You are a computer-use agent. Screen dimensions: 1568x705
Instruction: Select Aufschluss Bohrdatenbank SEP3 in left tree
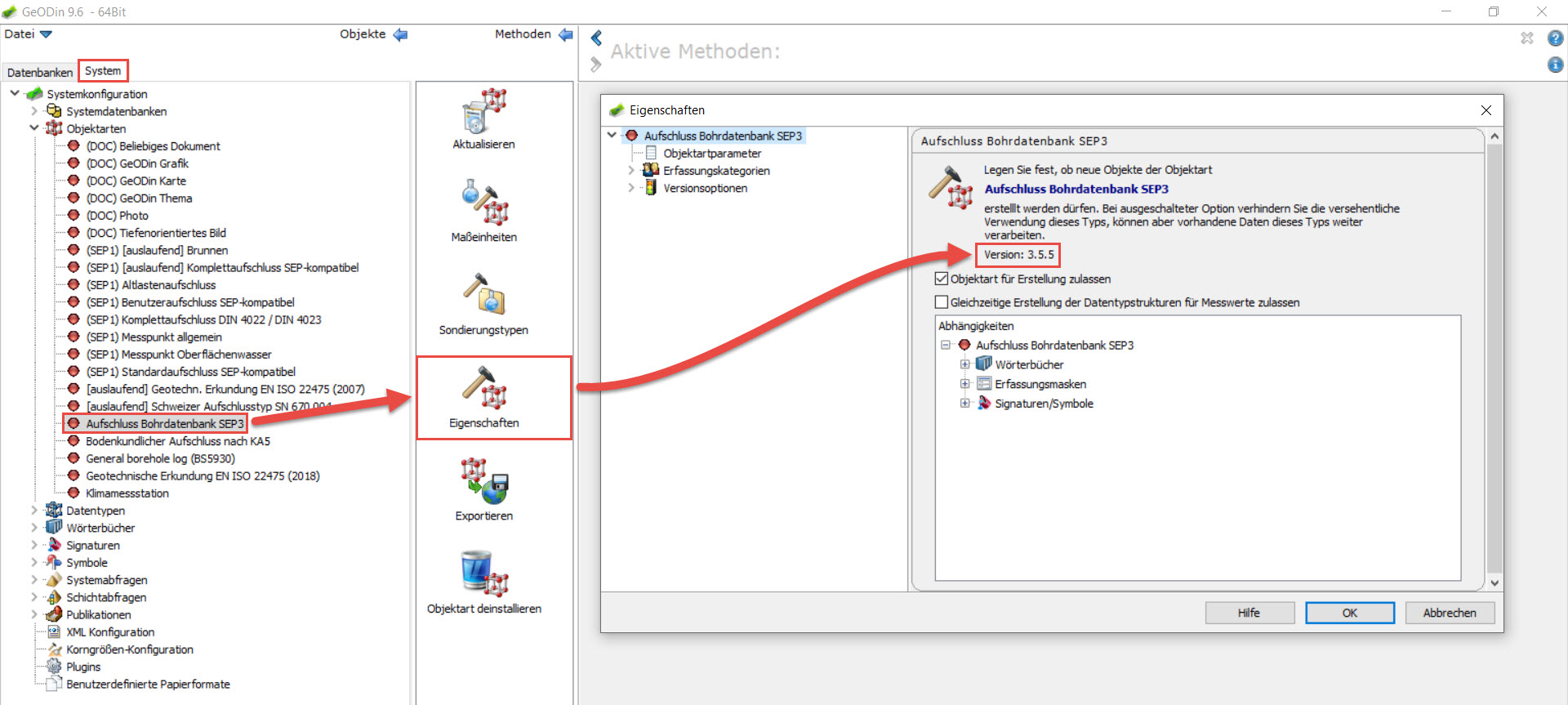[x=165, y=424]
